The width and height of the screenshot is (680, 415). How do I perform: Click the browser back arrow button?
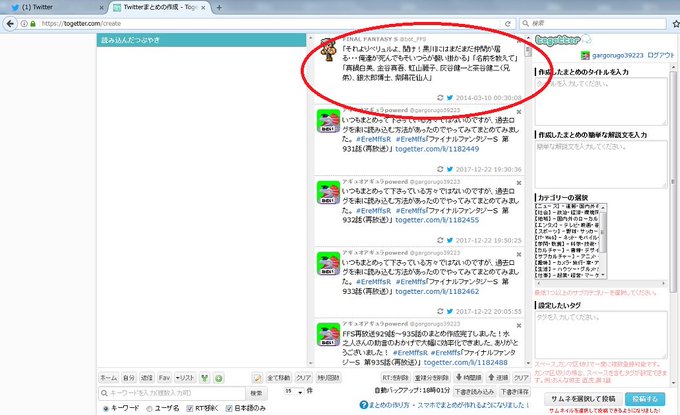tap(10, 23)
